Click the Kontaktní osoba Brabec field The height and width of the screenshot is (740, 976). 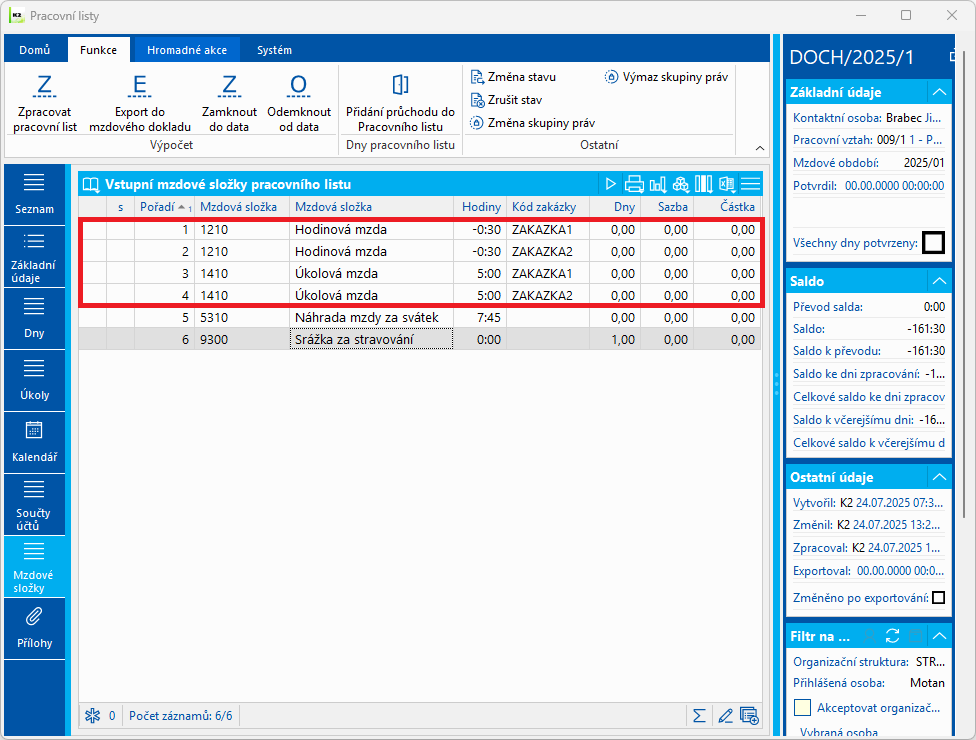click(x=867, y=118)
